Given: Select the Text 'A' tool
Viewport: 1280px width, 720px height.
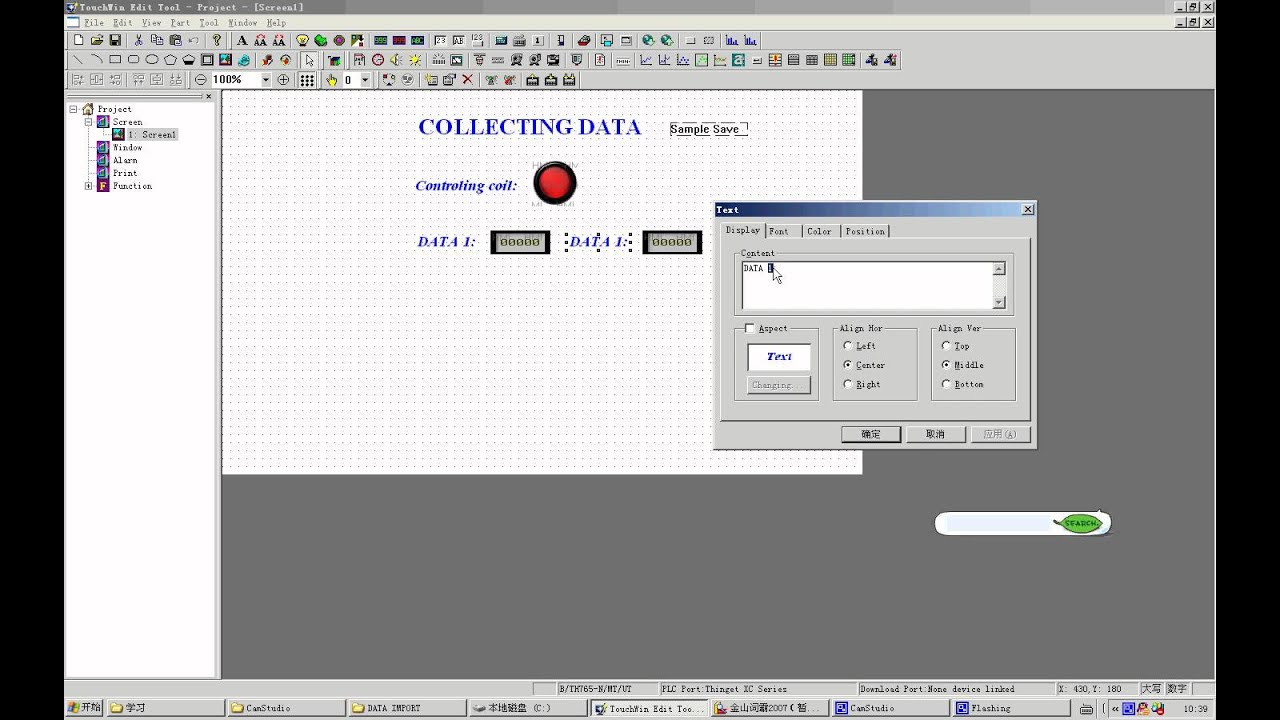Looking at the screenshot, I should tap(242, 40).
